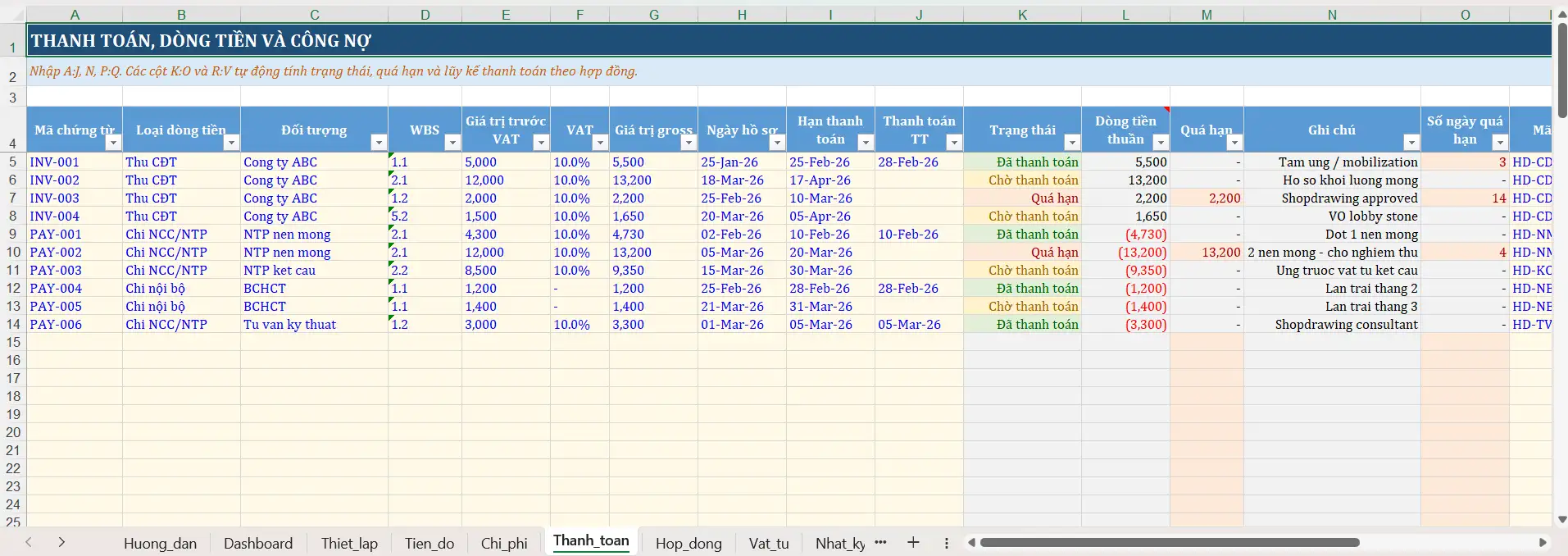The width and height of the screenshot is (1568, 556).
Task: Open filter arrow on Đối tượng header
Action: point(378,143)
